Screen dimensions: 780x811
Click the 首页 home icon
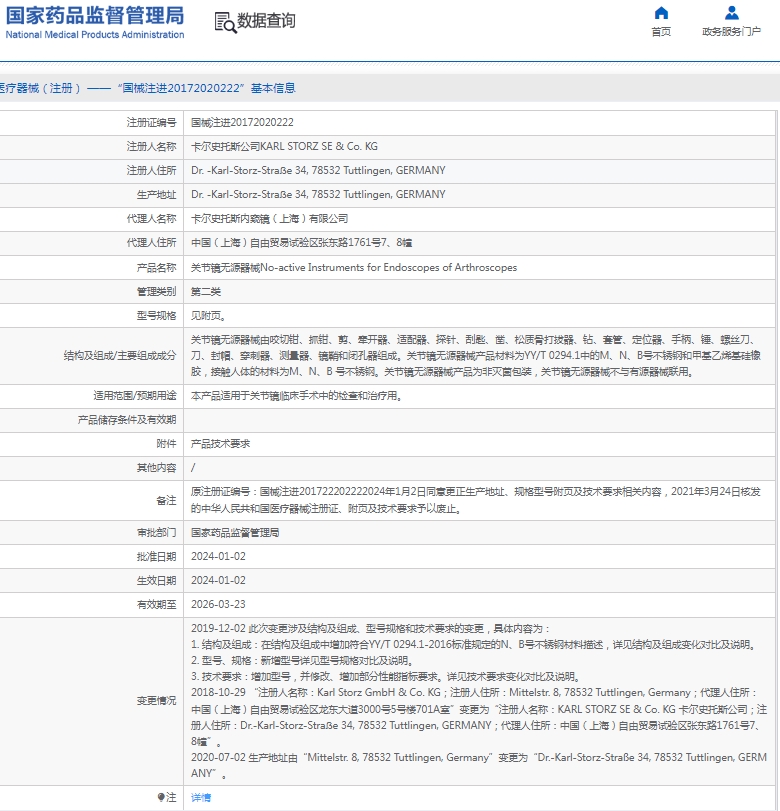661,12
